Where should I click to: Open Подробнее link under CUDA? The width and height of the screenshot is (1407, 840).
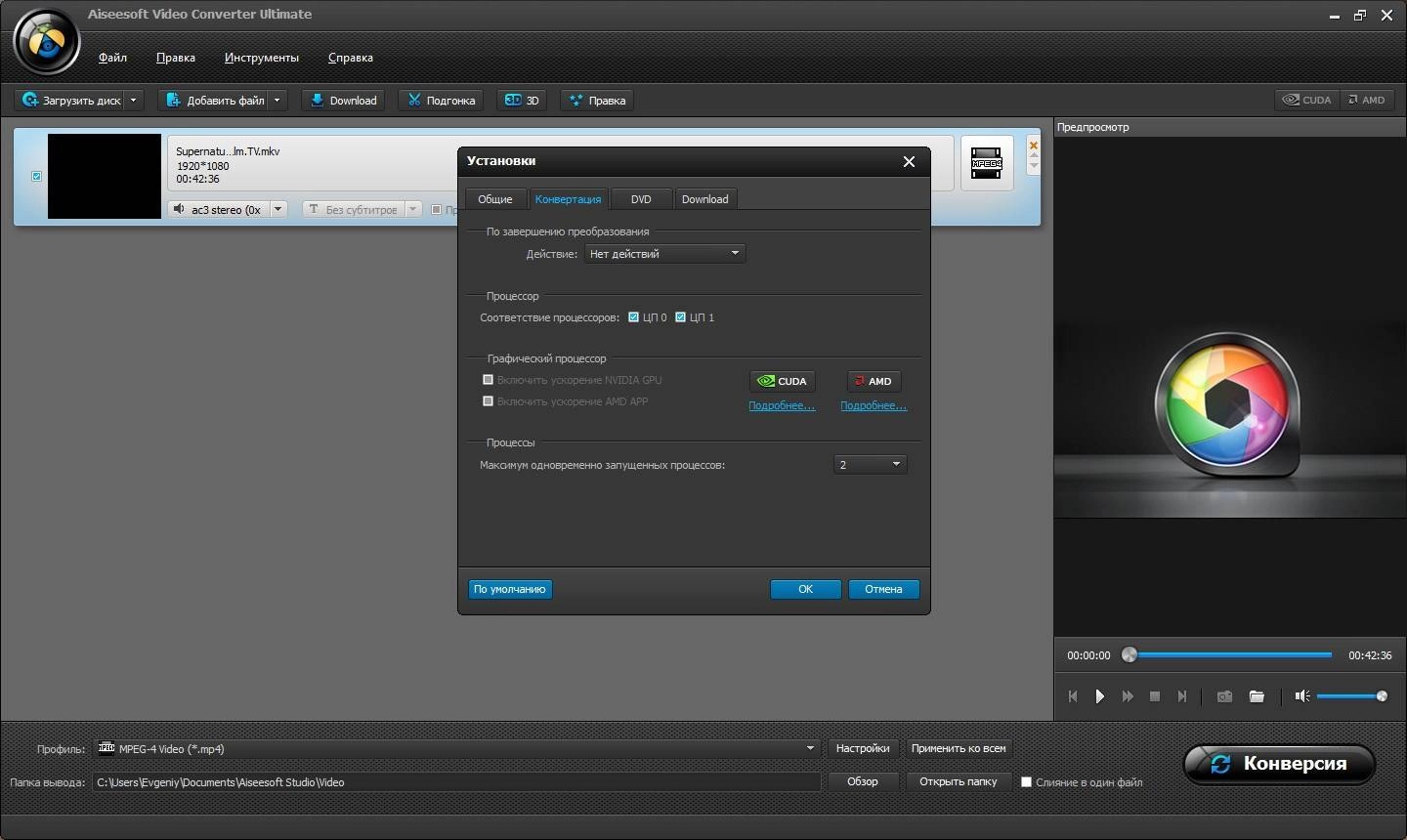coord(782,405)
